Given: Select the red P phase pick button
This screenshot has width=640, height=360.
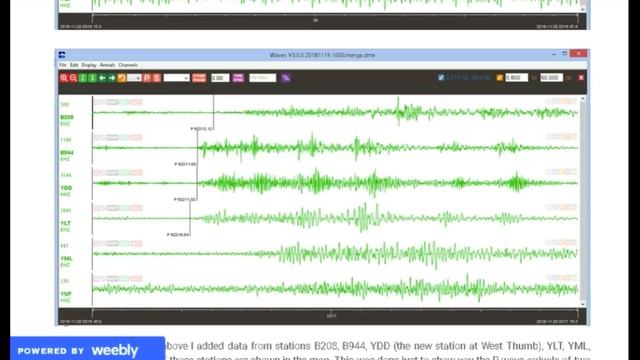Looking at the screenshot, I should (147, 78).
